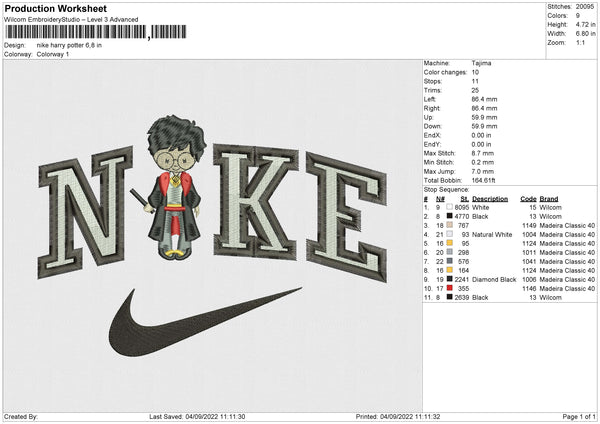
Task: Click the Production Worksheet title
Action: click(55, 8)
